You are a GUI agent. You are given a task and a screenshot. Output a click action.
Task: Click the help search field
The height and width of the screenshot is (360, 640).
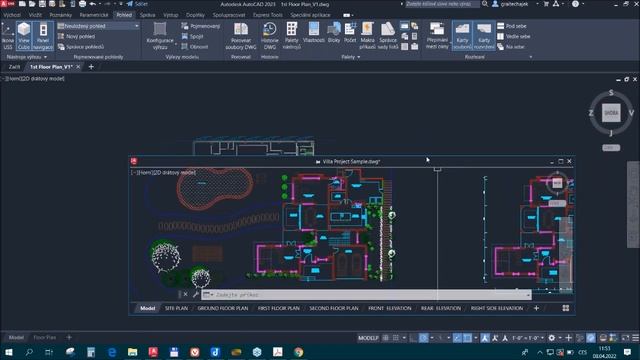coord(442,4)
